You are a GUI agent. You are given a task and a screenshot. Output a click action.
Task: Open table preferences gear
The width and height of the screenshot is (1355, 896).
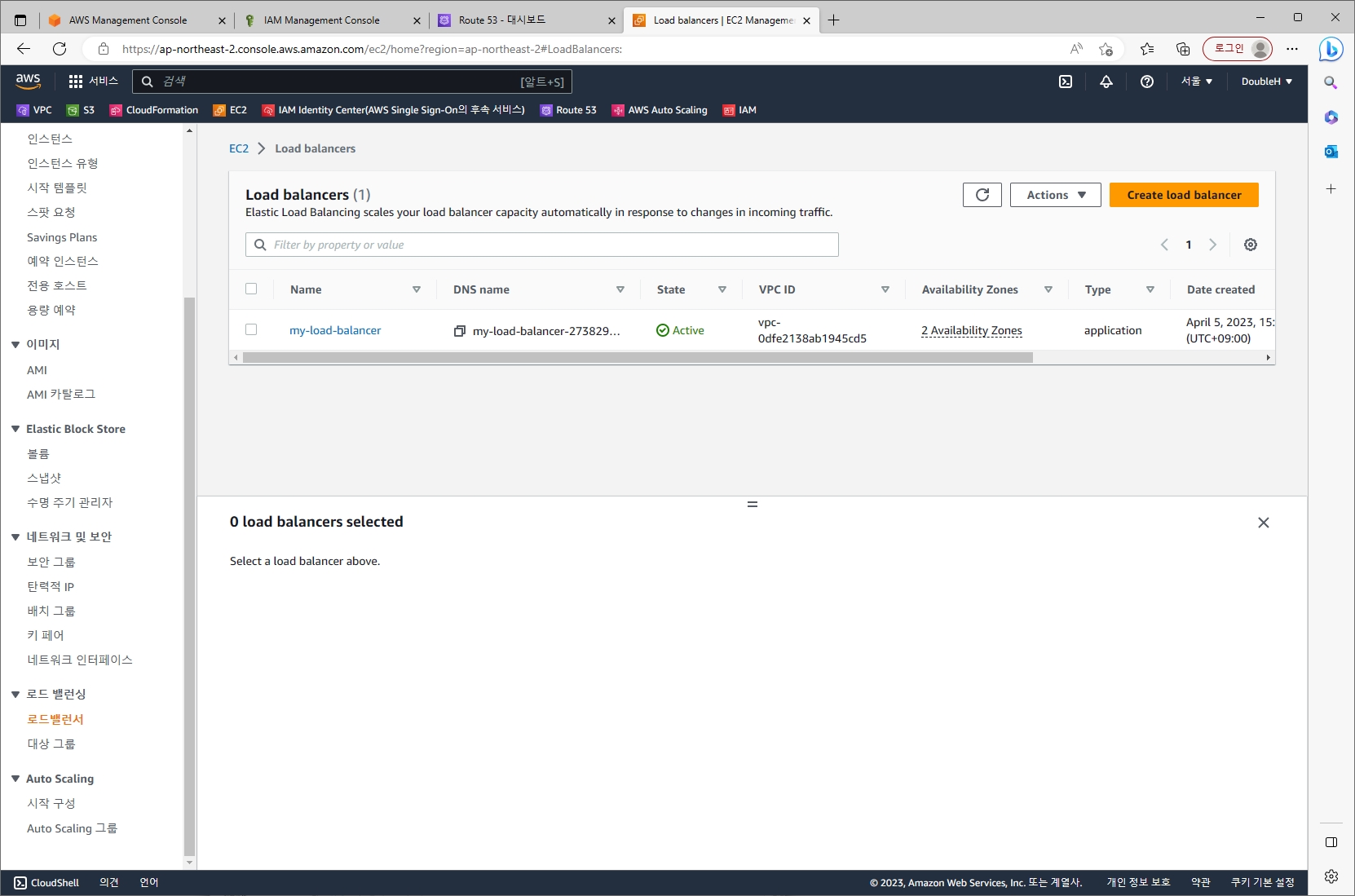tap(1251, 245)
